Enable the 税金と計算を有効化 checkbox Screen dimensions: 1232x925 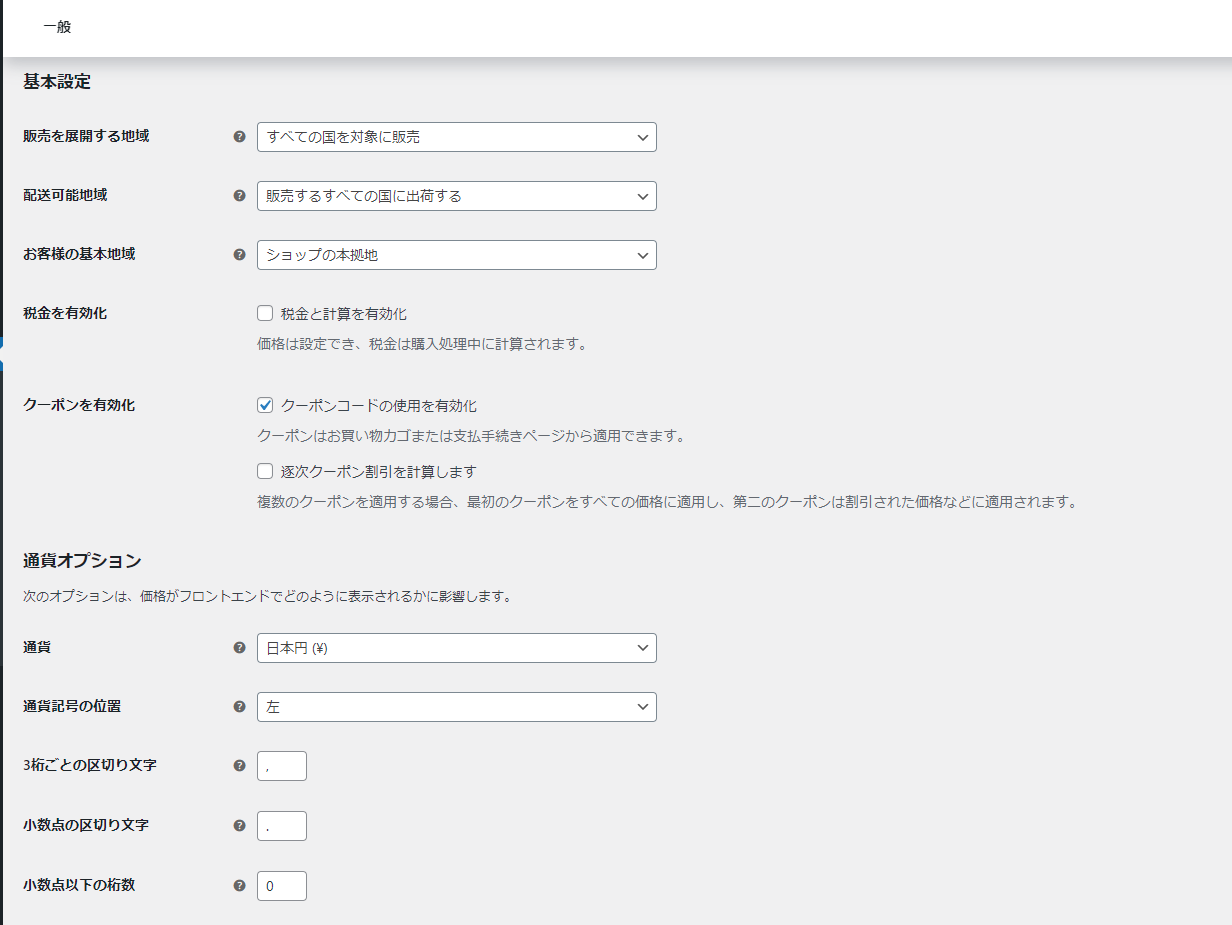coord(265,313)
